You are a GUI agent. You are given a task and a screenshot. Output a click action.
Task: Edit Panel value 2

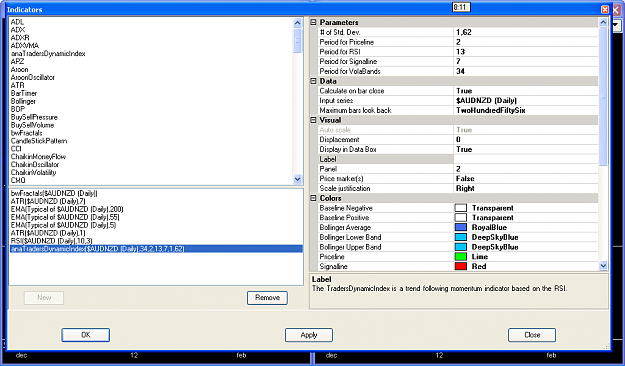(x=526, y=169)
